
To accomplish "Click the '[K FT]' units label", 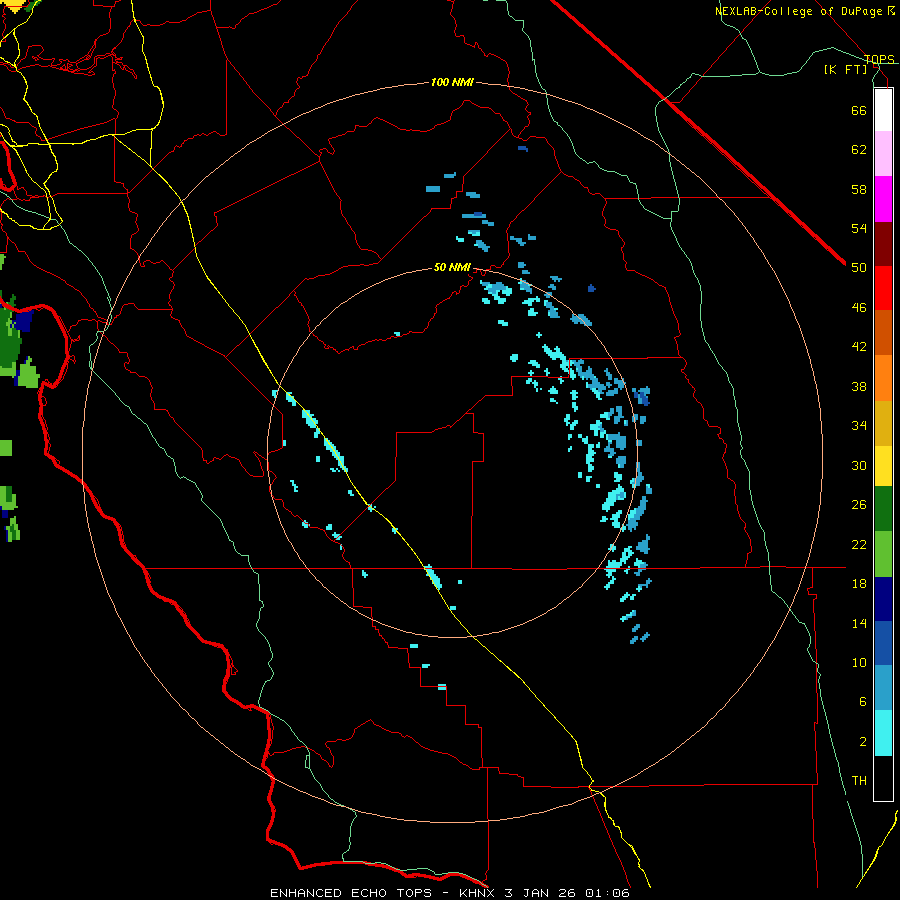I will pos(846,69).
